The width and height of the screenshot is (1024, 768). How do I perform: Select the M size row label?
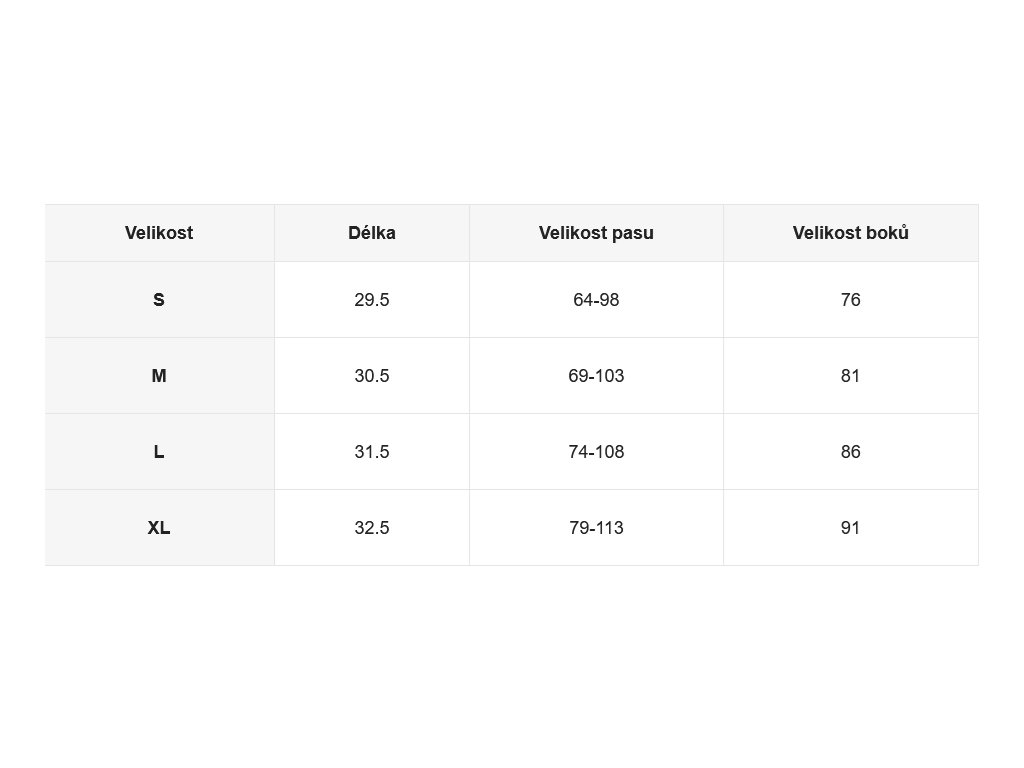click(159, 376)
